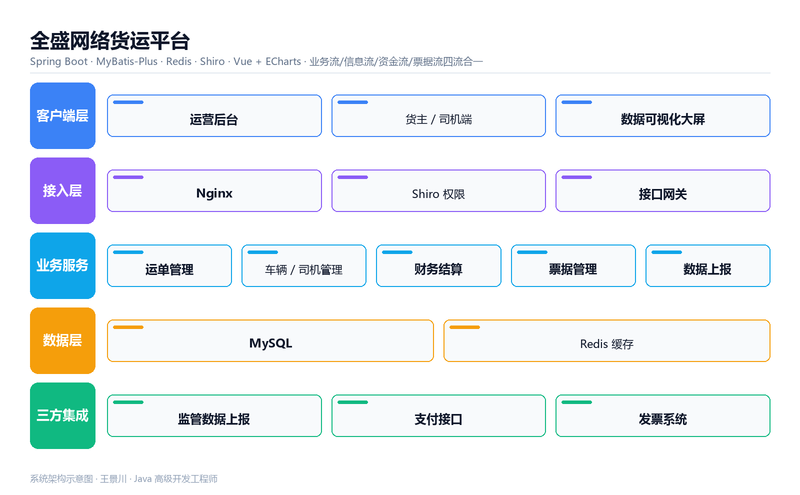Select the 货主 / 司机端 card
The height and width of the screenshot is (495, 800).
coord(439,116)
